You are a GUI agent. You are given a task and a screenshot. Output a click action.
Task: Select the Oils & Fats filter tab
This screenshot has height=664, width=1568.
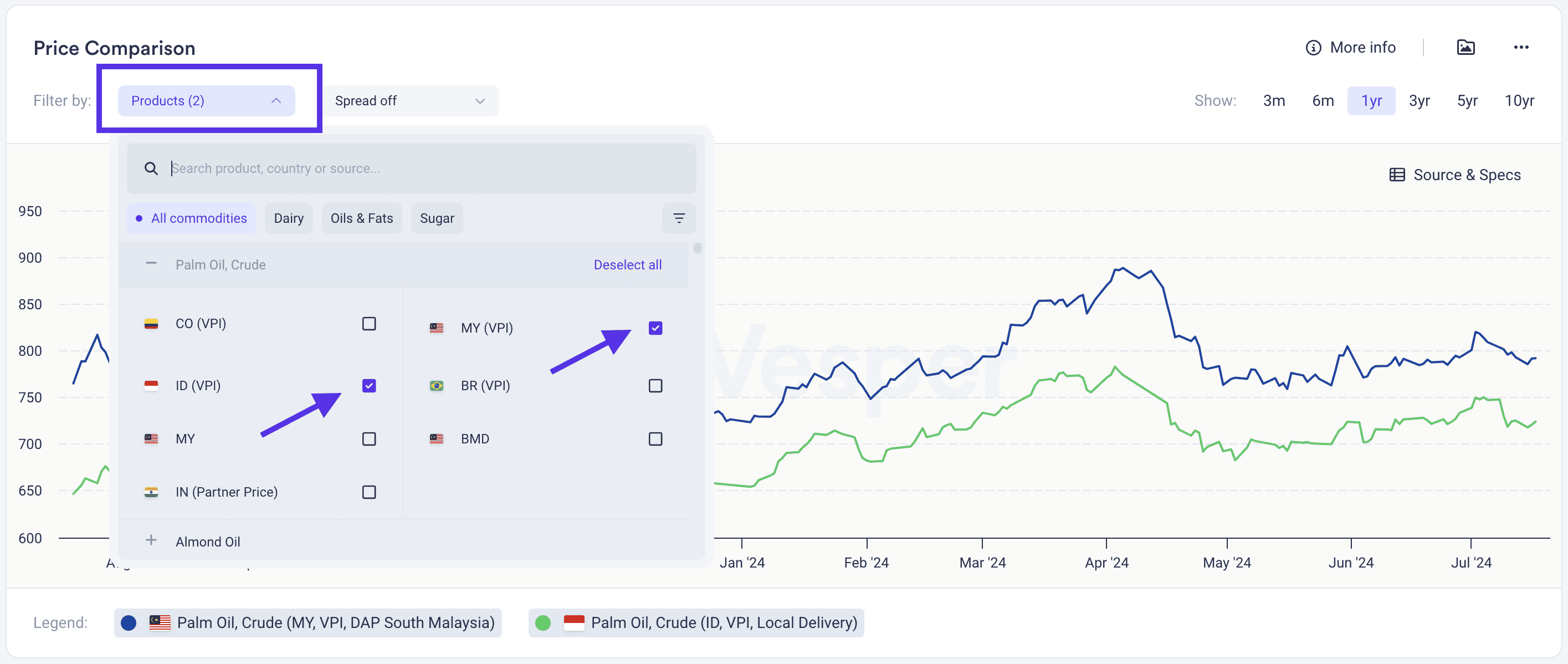click(362, 218)
